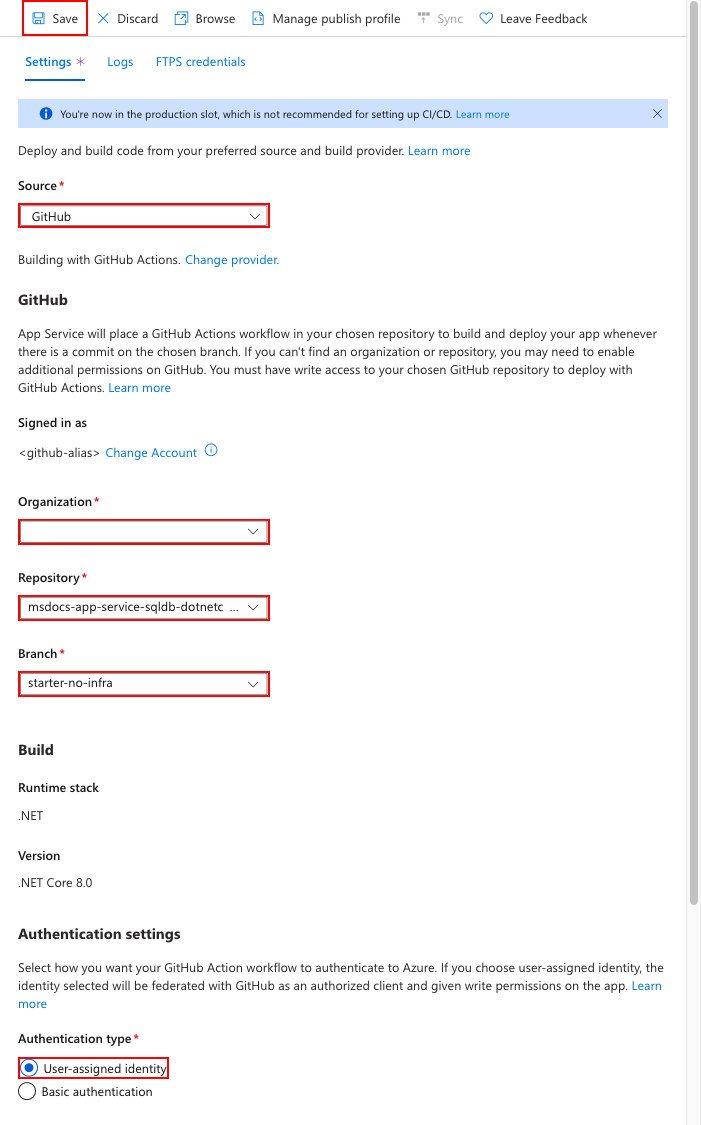Click the Discard X icon

point(103,19)
